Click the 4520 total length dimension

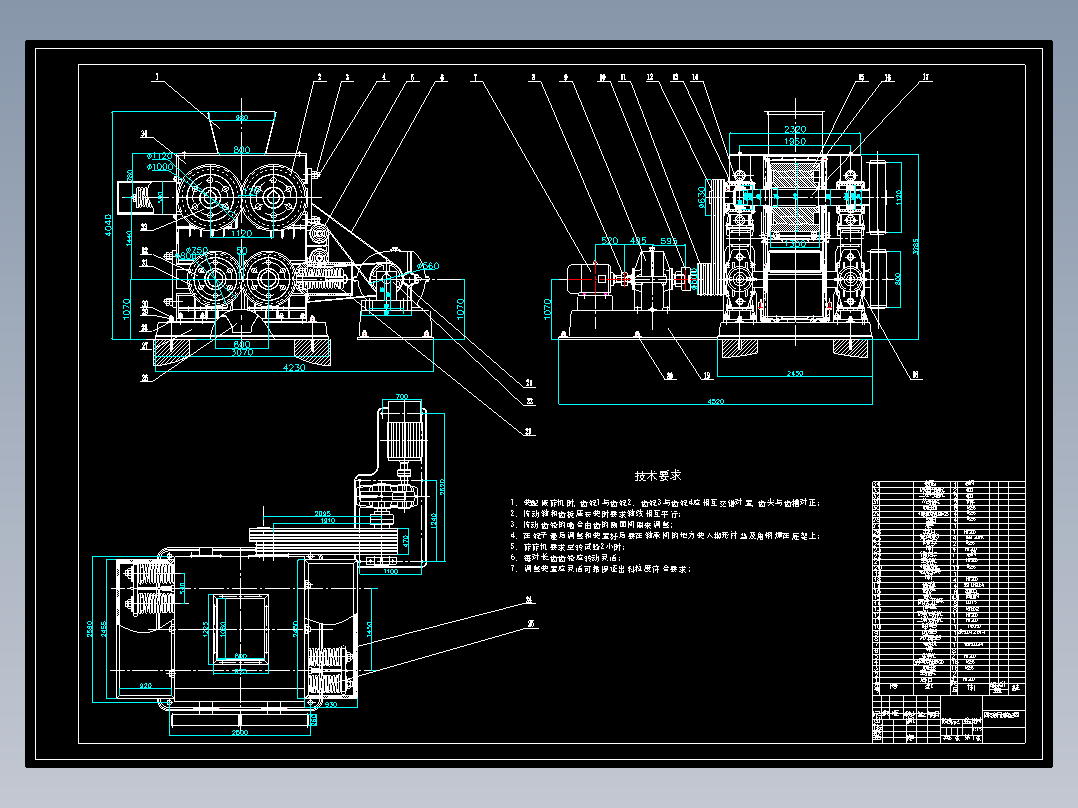click(715, 402)
